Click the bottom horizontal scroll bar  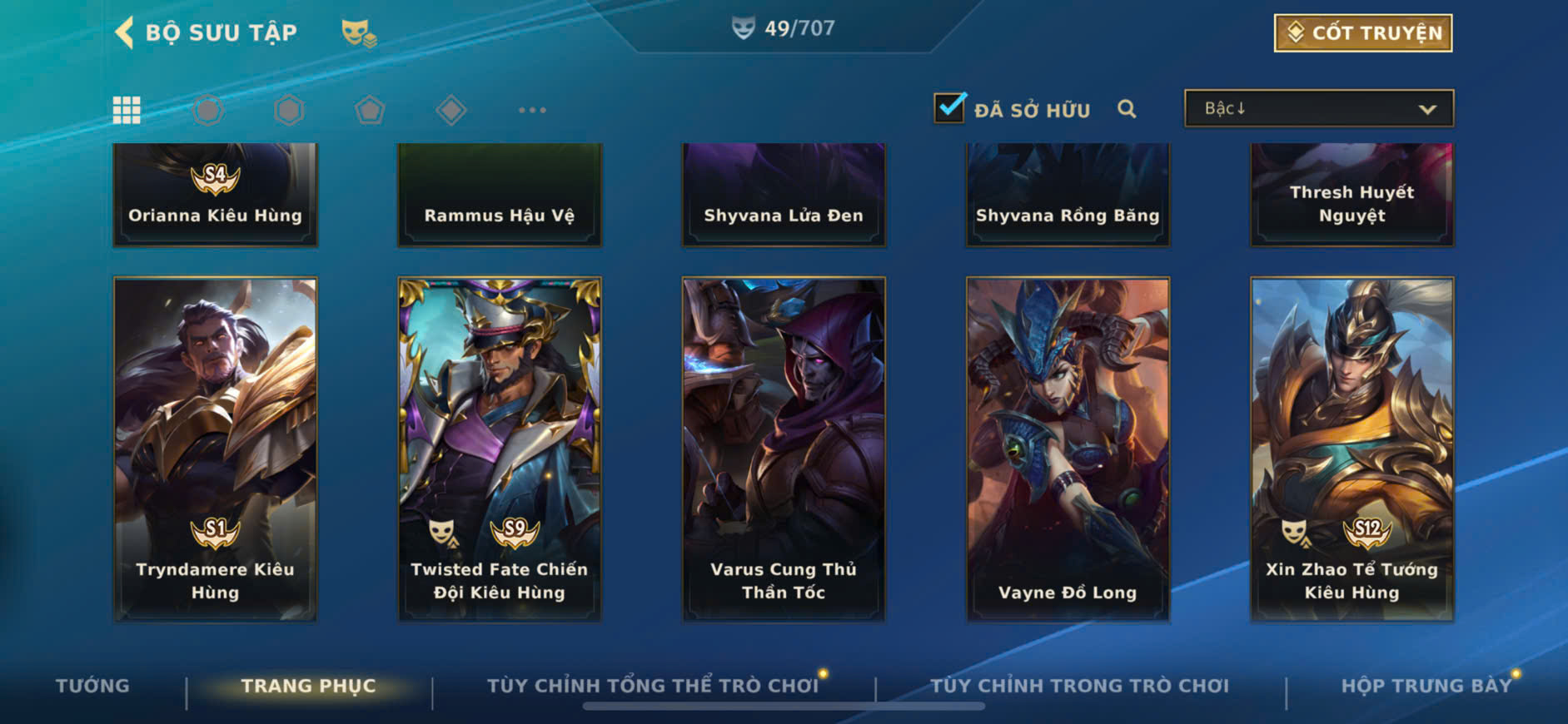click(x=784, y=707)
